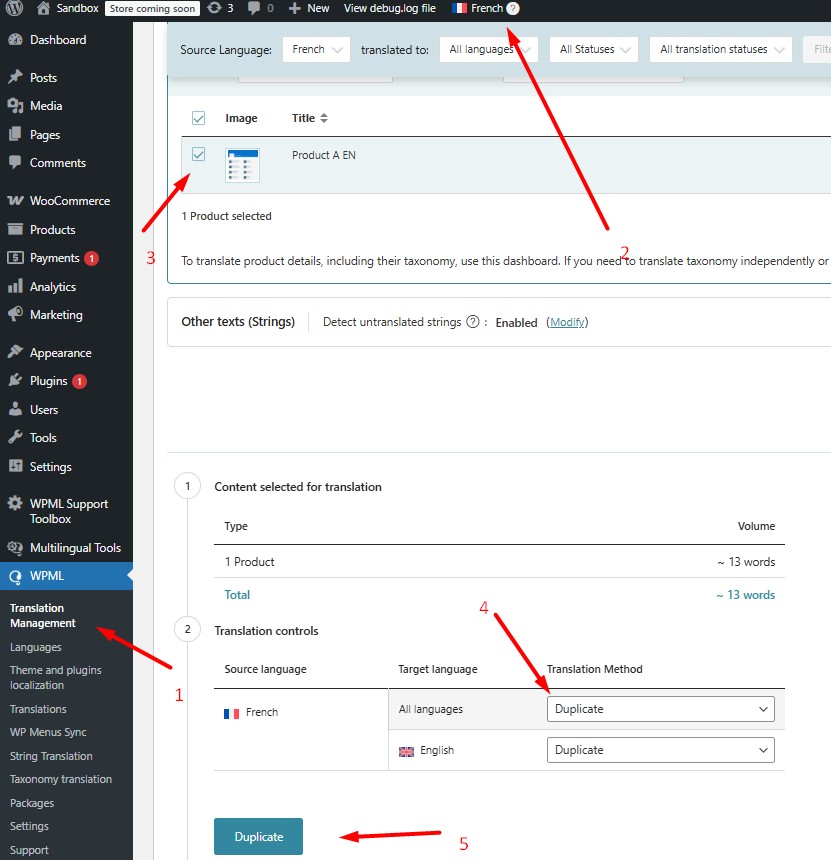Open WP Menus Sync submenu item
The width and height of the screenshot is (831, 860).
pos(48,732)
